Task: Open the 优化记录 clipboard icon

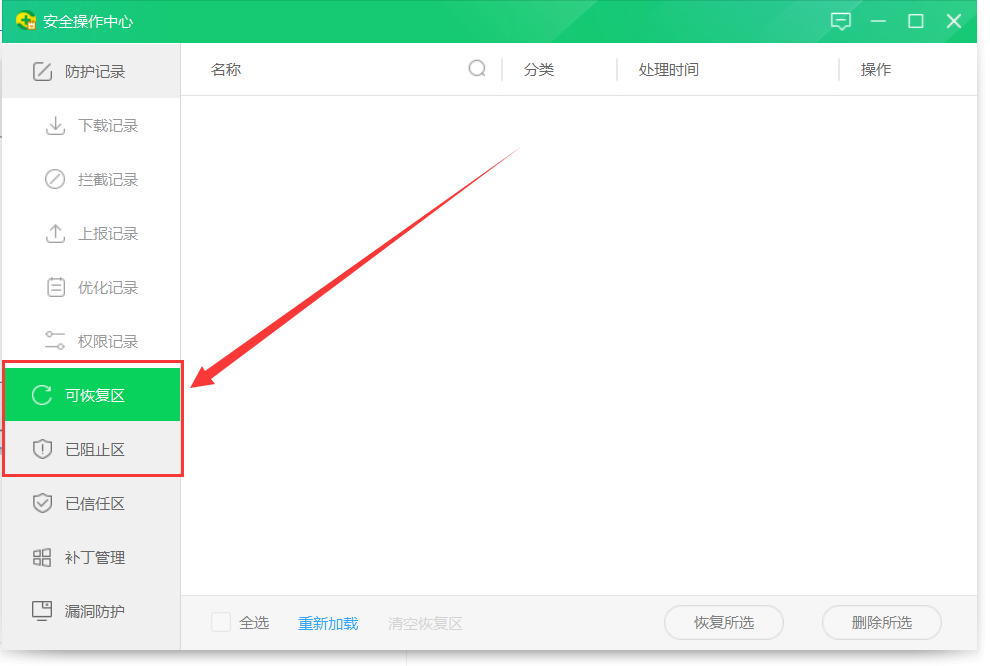Action: point(55,288)
